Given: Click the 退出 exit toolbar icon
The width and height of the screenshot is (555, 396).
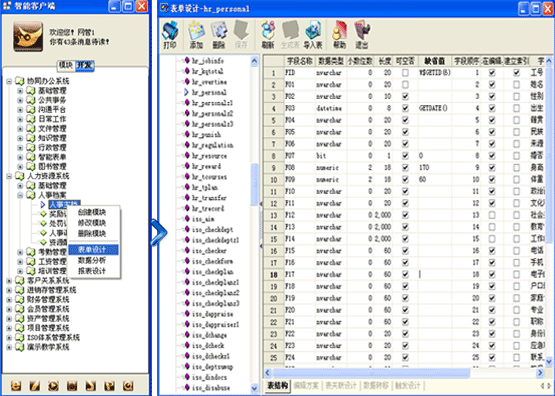Looking at the screenshot, I should point(361,35).
